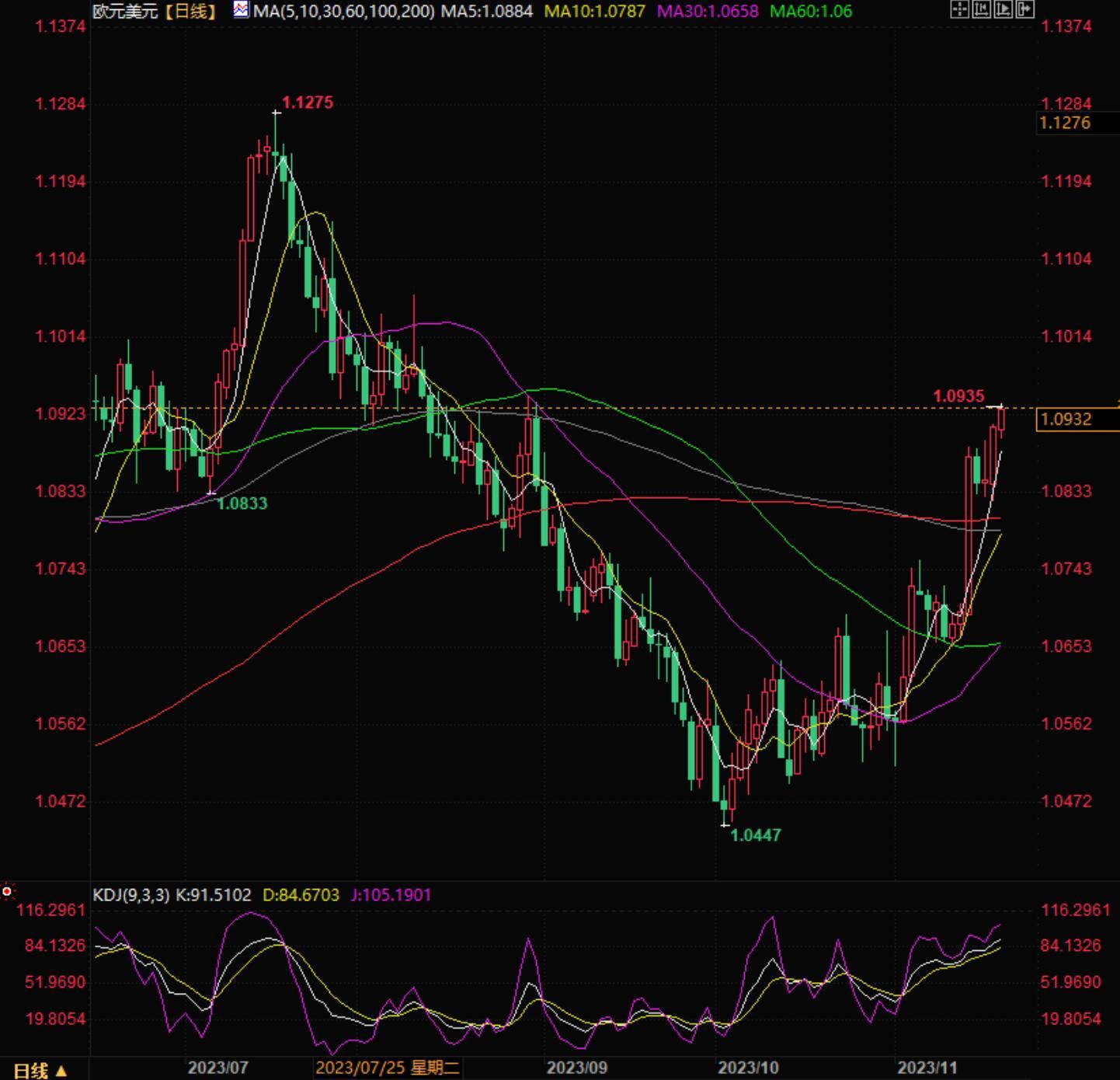This screenshot has width=1120, height=1080.
Task: Click the J:105.1901 value
Action: click(391, 895)
